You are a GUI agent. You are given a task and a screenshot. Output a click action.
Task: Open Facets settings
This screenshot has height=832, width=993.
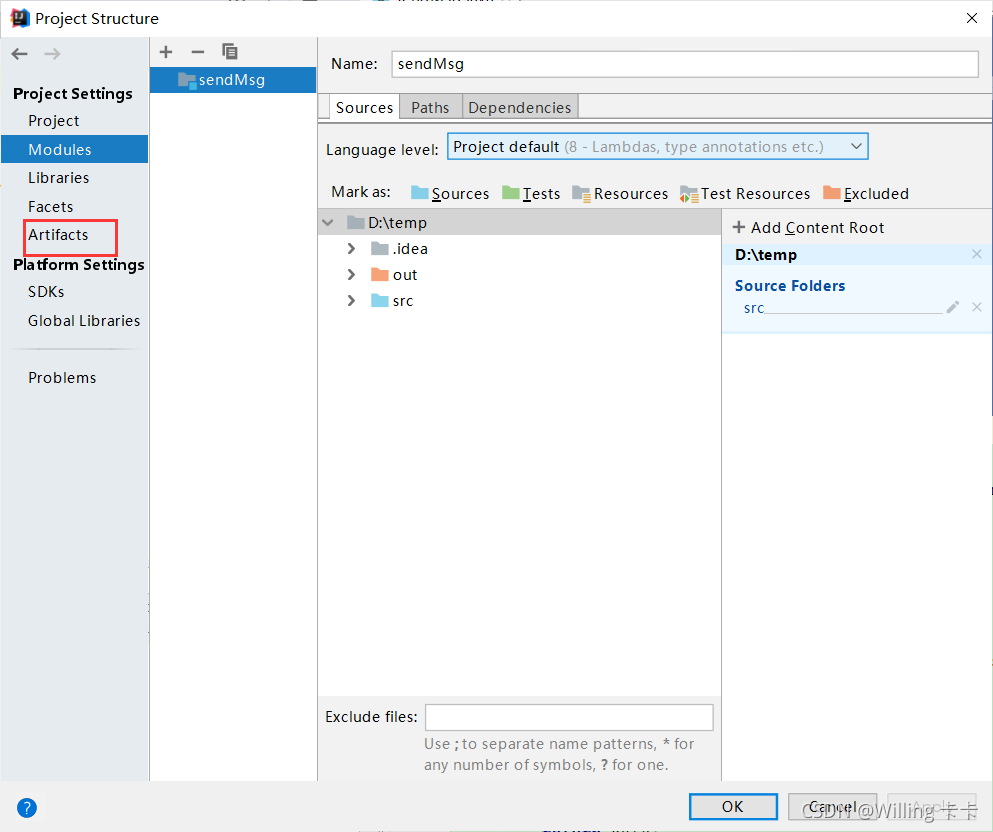point(51,206)
